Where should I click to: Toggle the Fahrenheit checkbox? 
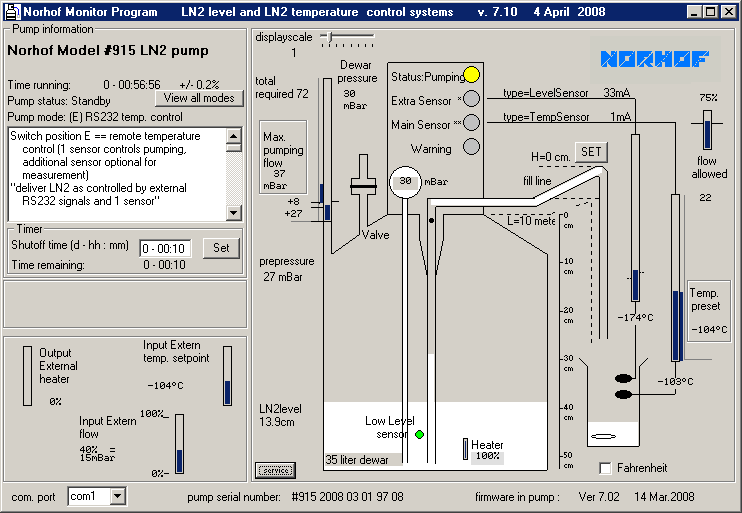point(605,468)
